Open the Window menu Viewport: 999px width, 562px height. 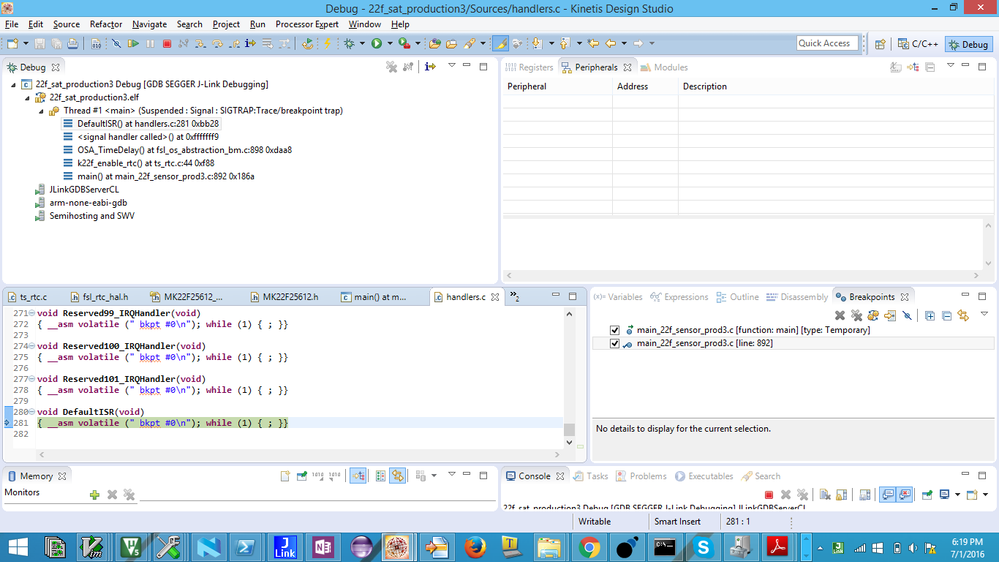point(364,24)
